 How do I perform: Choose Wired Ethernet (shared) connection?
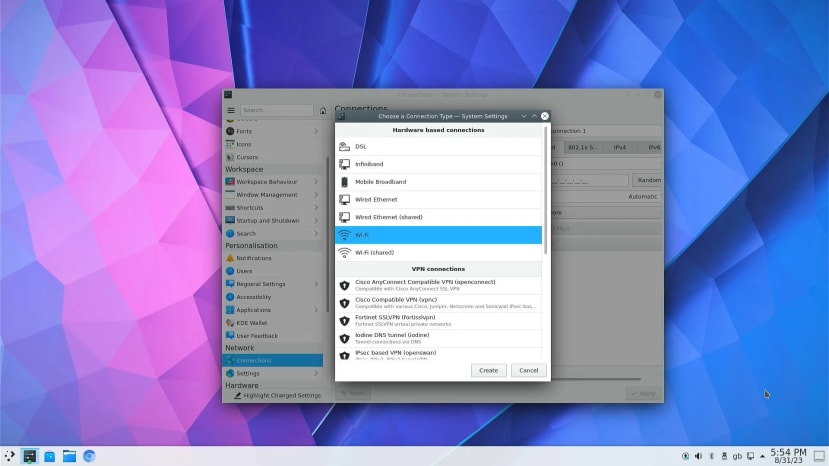click(x=438, y=217)
